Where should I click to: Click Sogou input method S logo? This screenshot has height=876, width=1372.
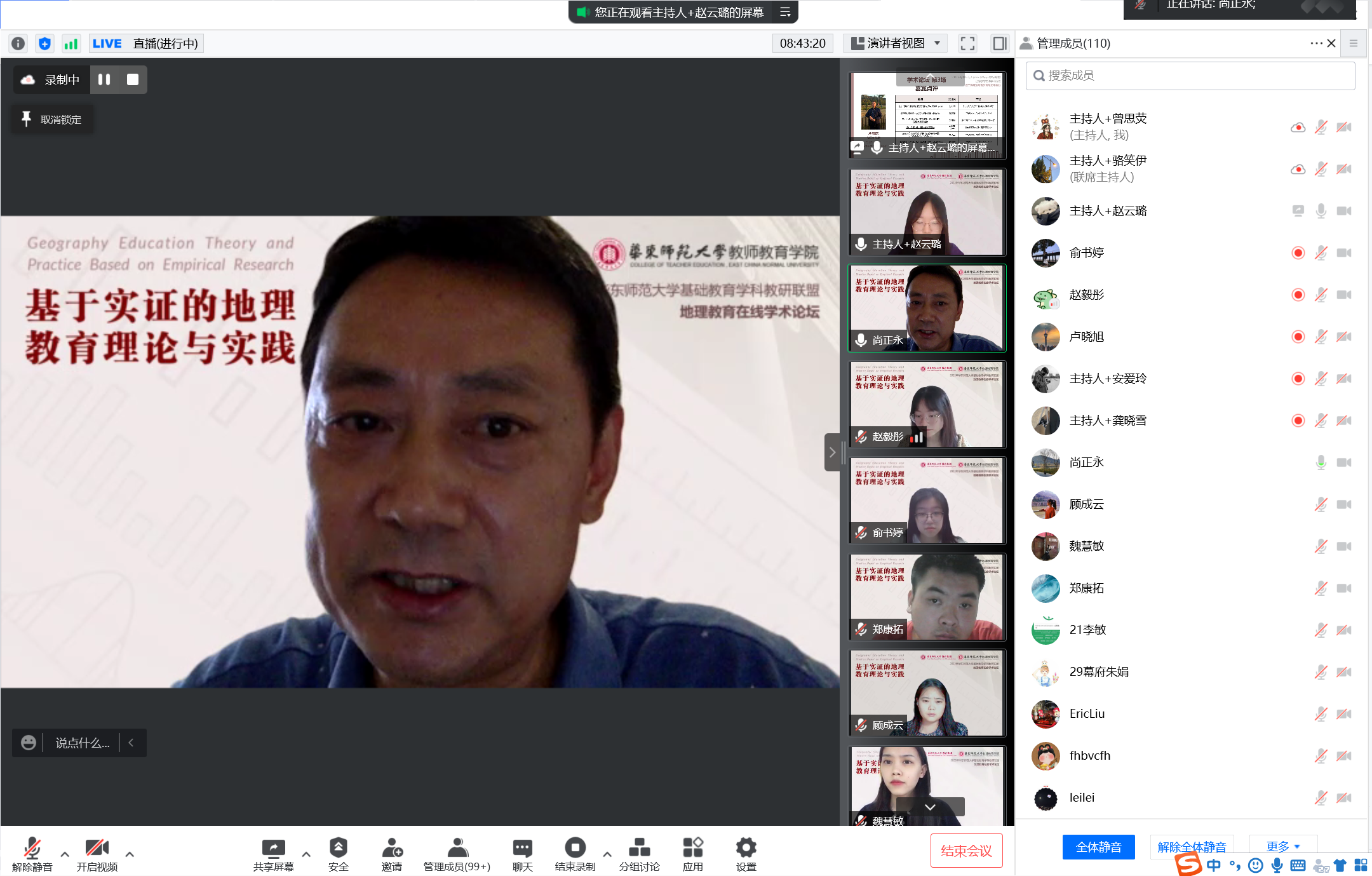1188,865
